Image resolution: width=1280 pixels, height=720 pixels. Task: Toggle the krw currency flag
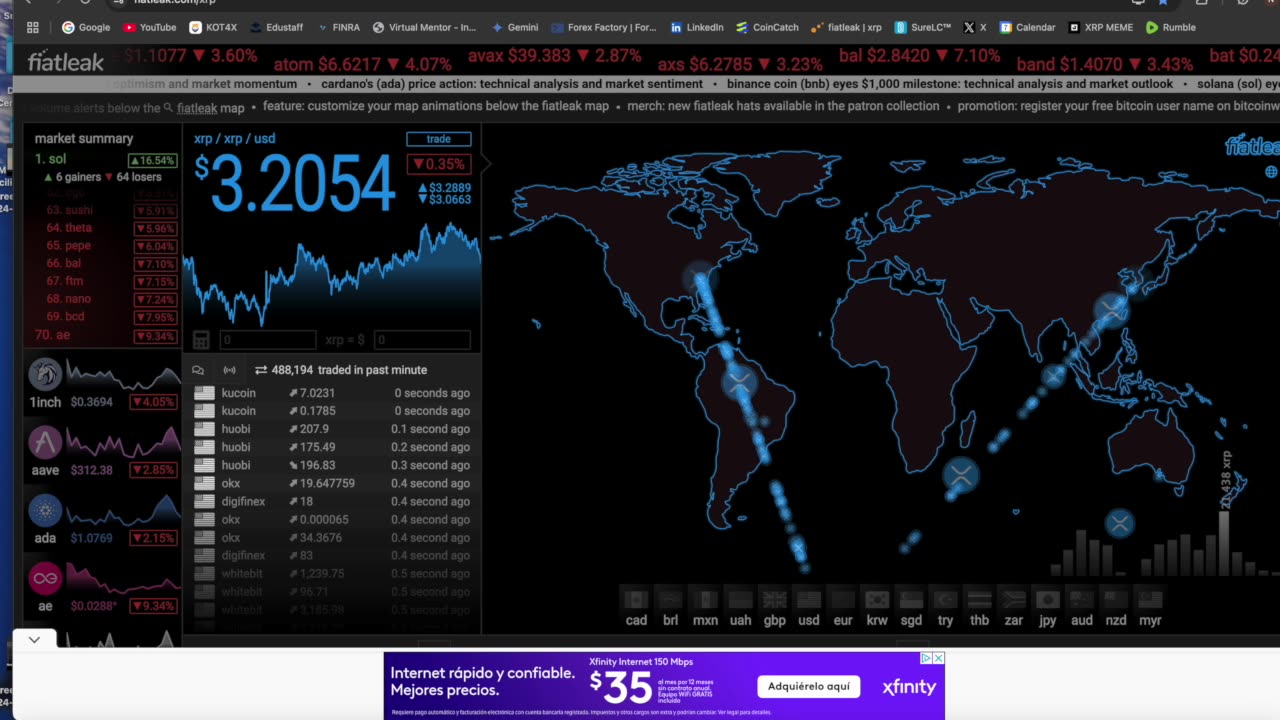coord(877,600)
